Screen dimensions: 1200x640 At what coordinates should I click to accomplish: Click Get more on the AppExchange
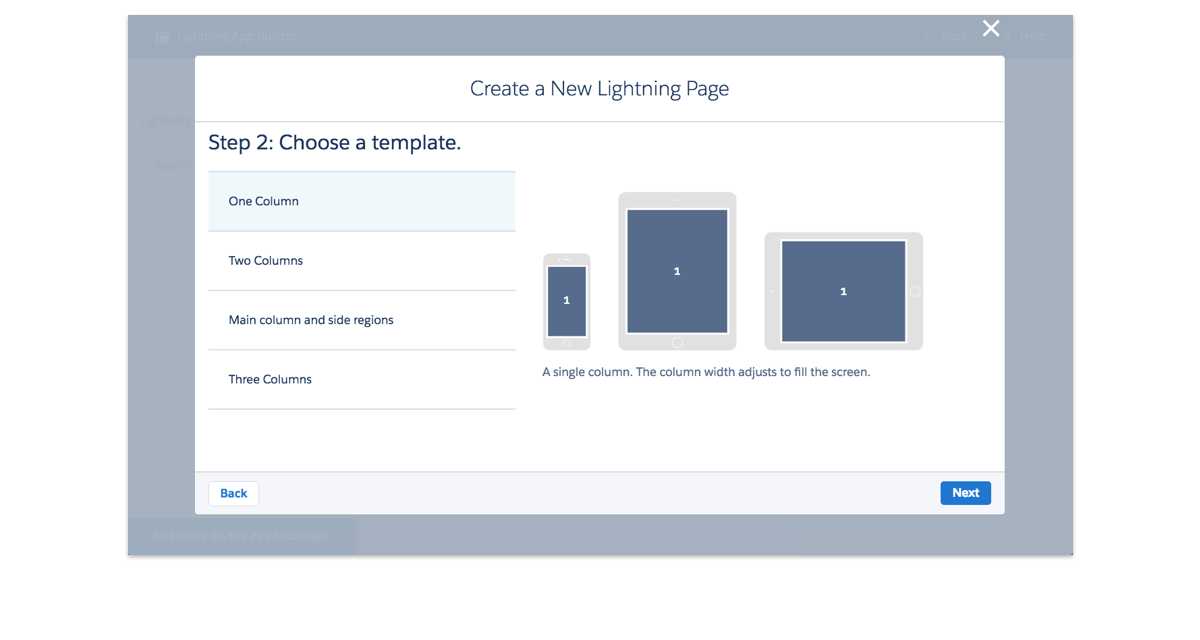tap(240, 536)
